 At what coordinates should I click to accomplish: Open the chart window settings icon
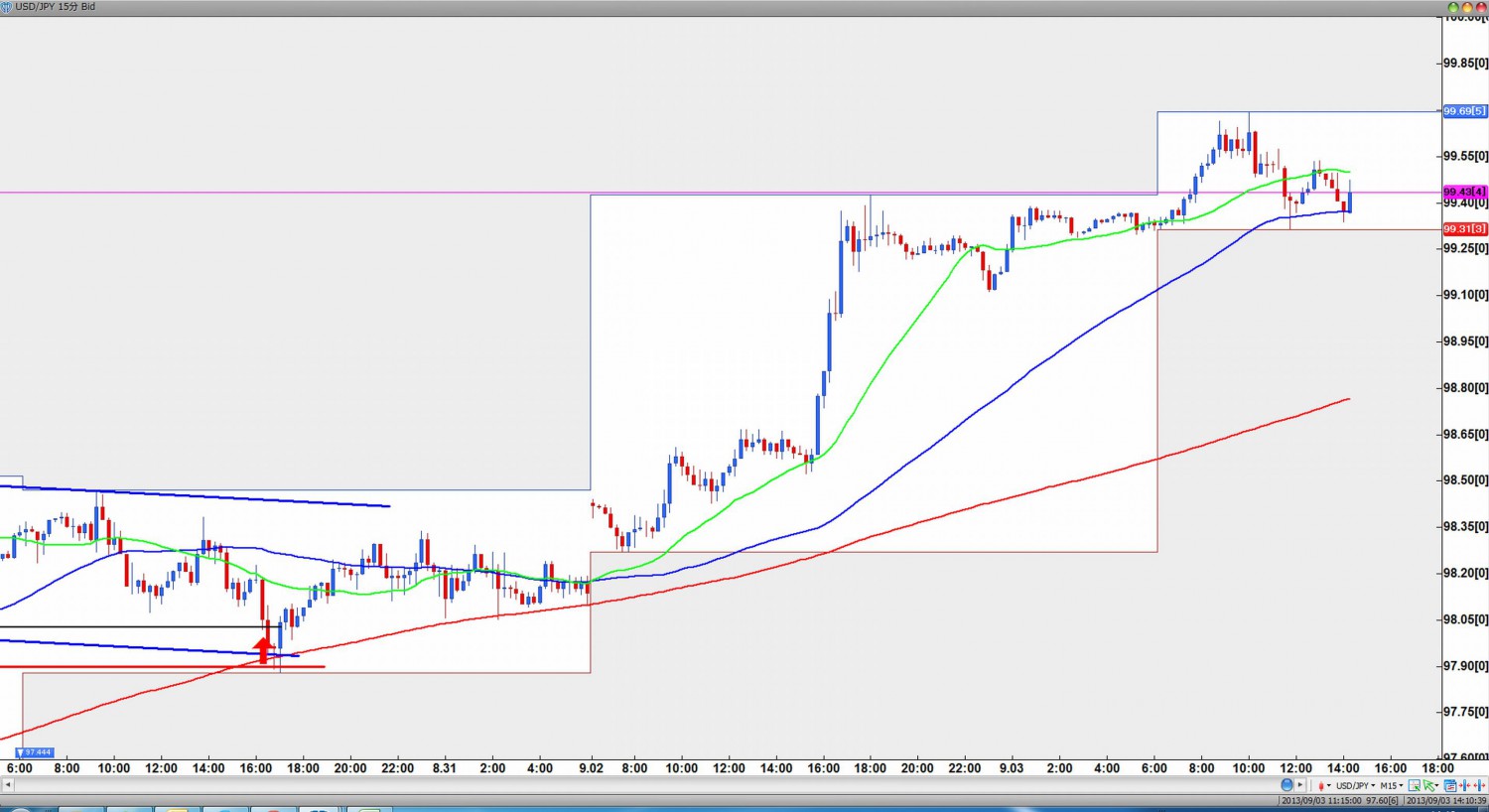[1449, 785]
